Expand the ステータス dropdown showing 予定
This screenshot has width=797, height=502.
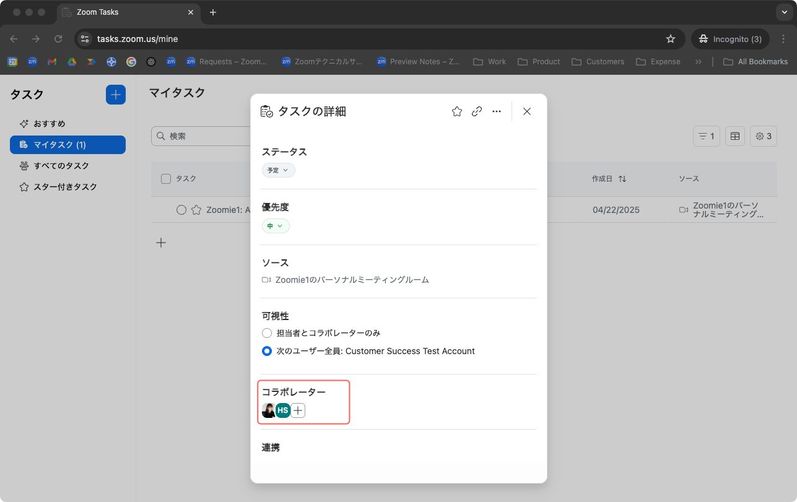click(x=278, y=171)
